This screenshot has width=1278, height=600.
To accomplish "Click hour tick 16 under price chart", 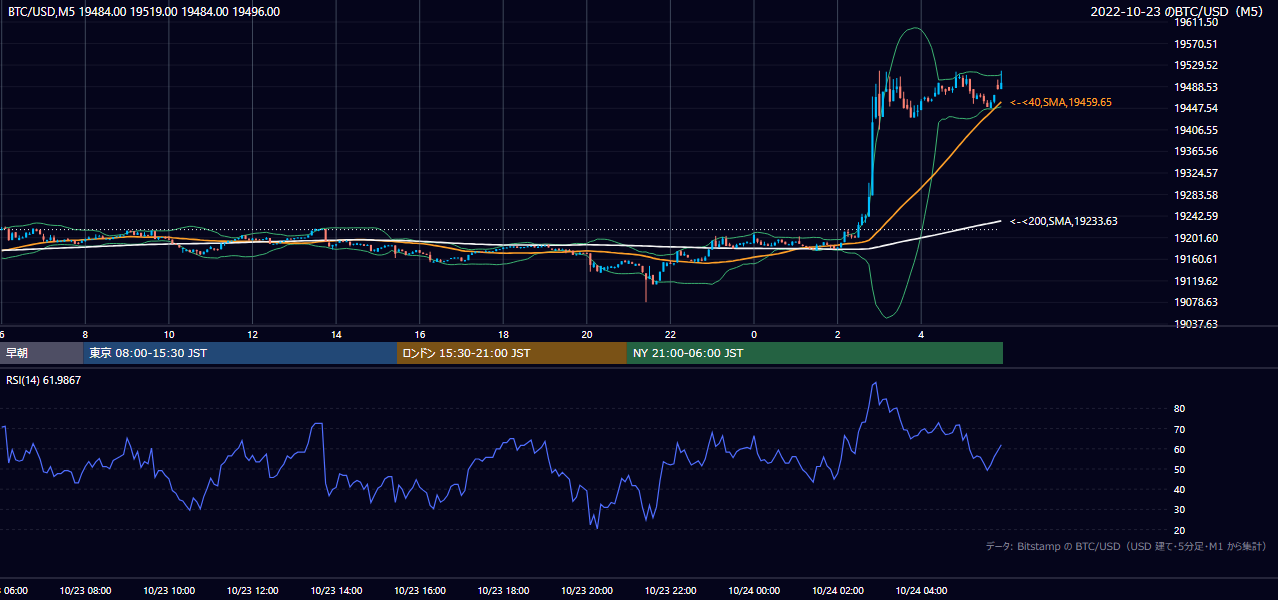I will [420, 334].
